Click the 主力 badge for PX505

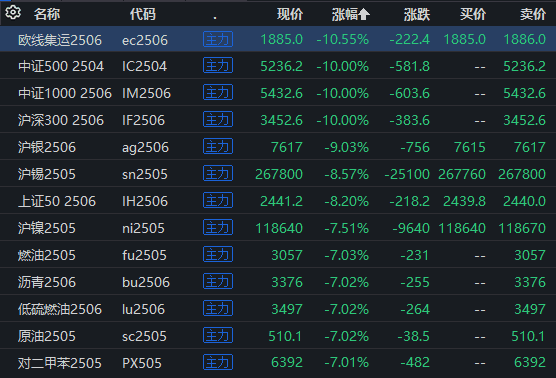[218, 362]
